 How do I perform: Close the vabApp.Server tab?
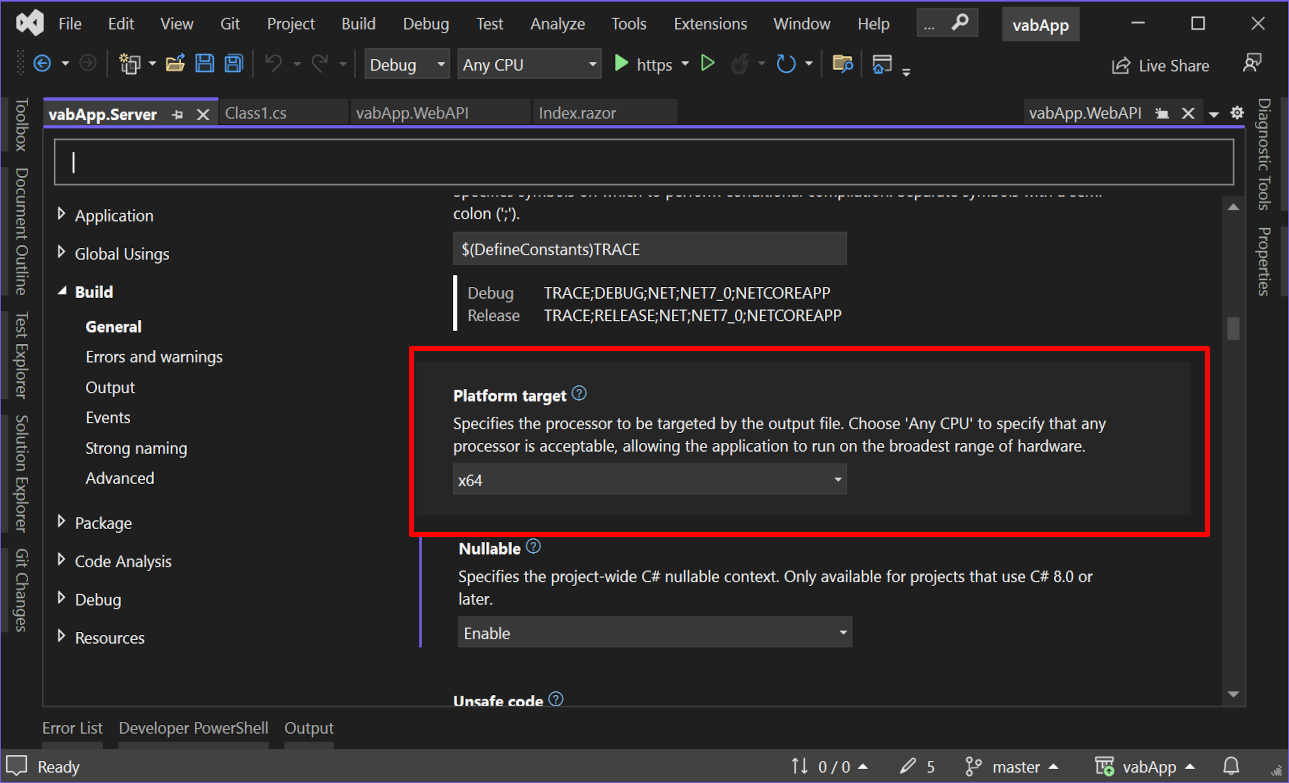[x=203, y=114]
